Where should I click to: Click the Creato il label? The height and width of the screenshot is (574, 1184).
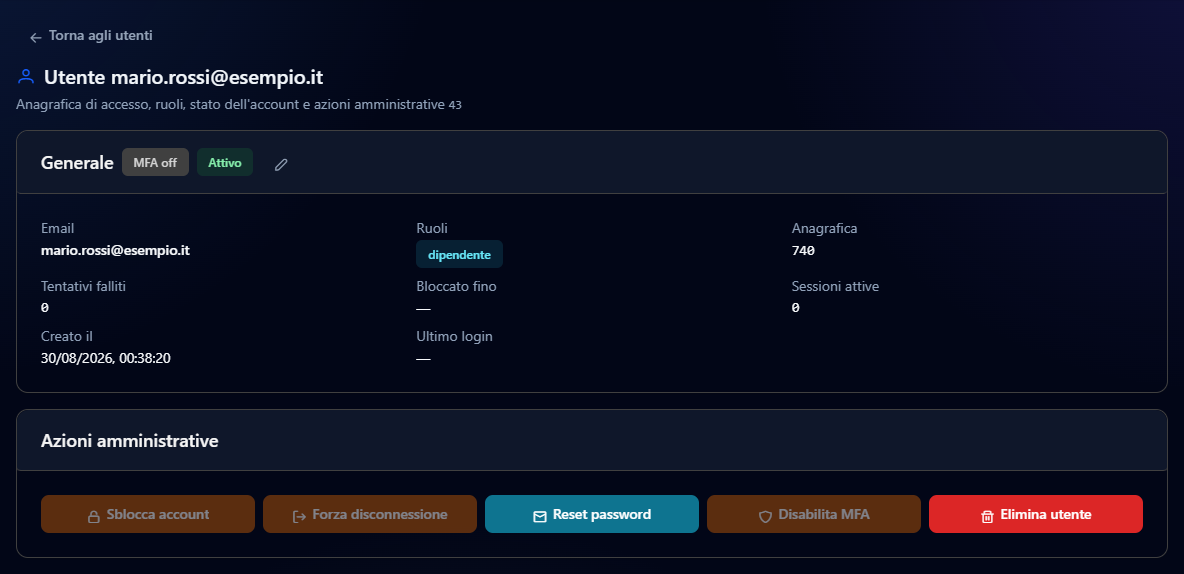pos(66,336)
